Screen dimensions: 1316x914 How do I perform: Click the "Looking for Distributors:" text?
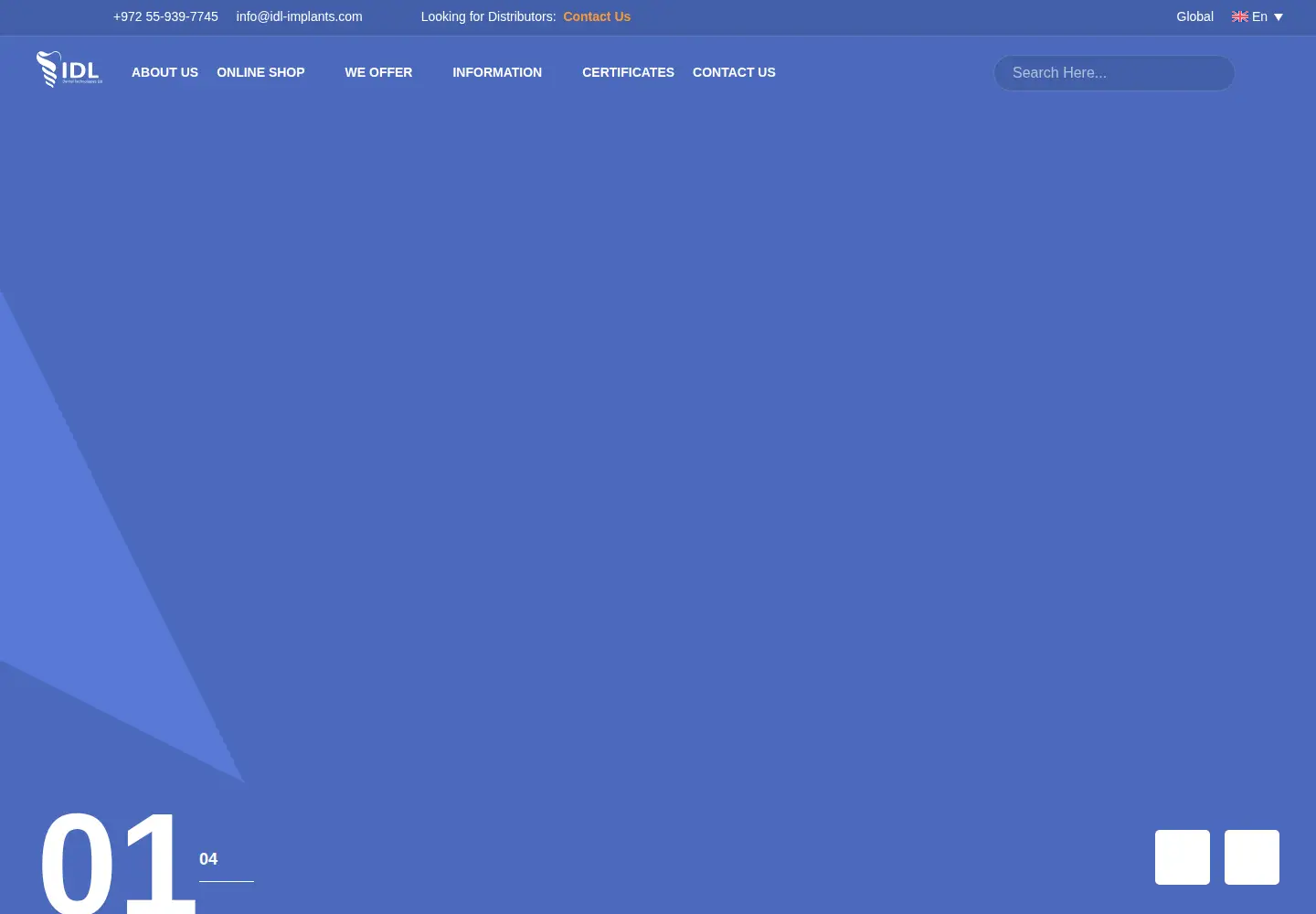point(488,16)
